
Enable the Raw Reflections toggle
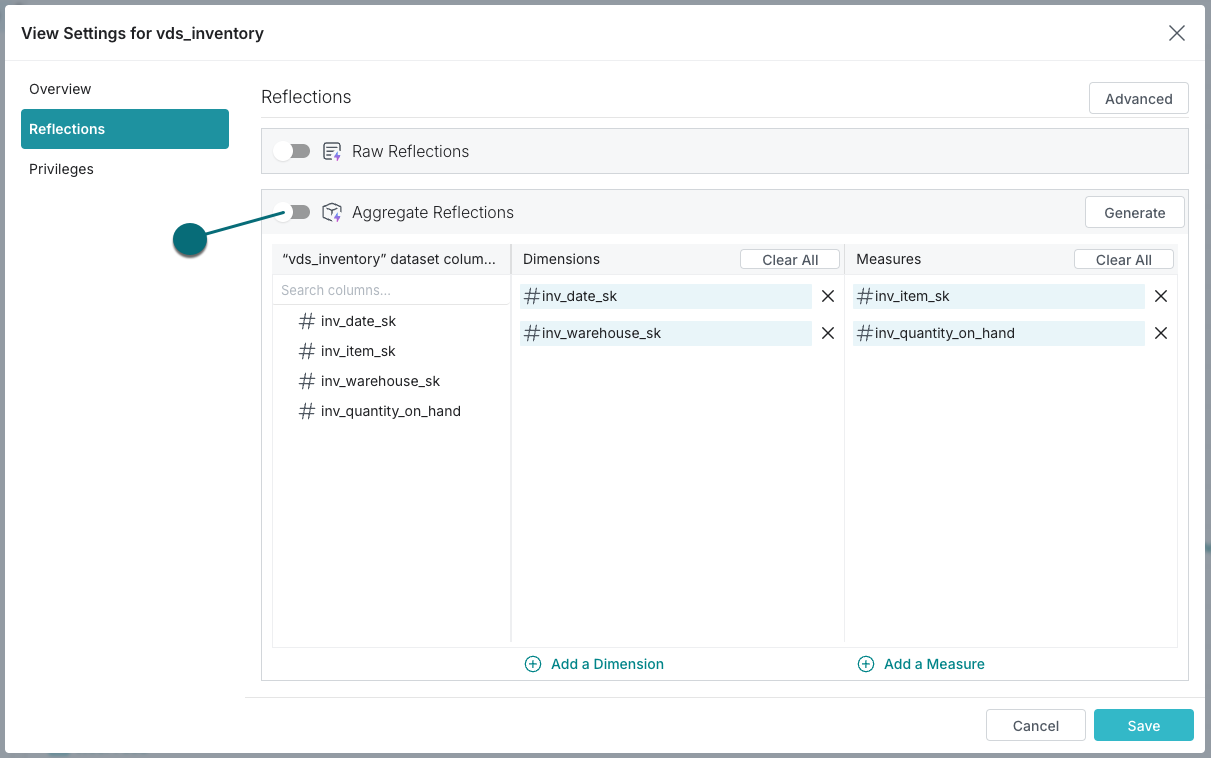(x=292, y=151)
